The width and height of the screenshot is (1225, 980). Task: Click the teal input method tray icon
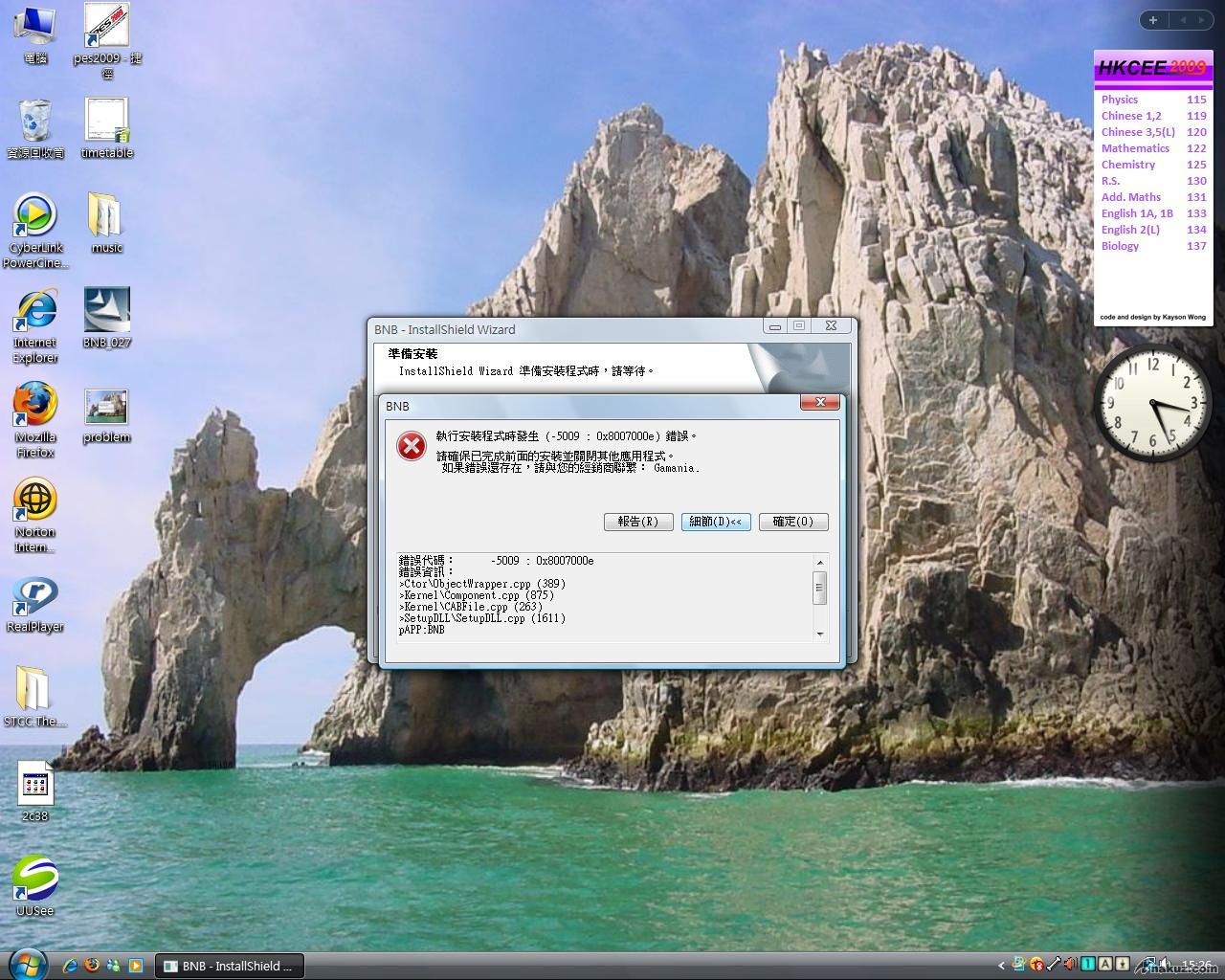click(1087, 965)
